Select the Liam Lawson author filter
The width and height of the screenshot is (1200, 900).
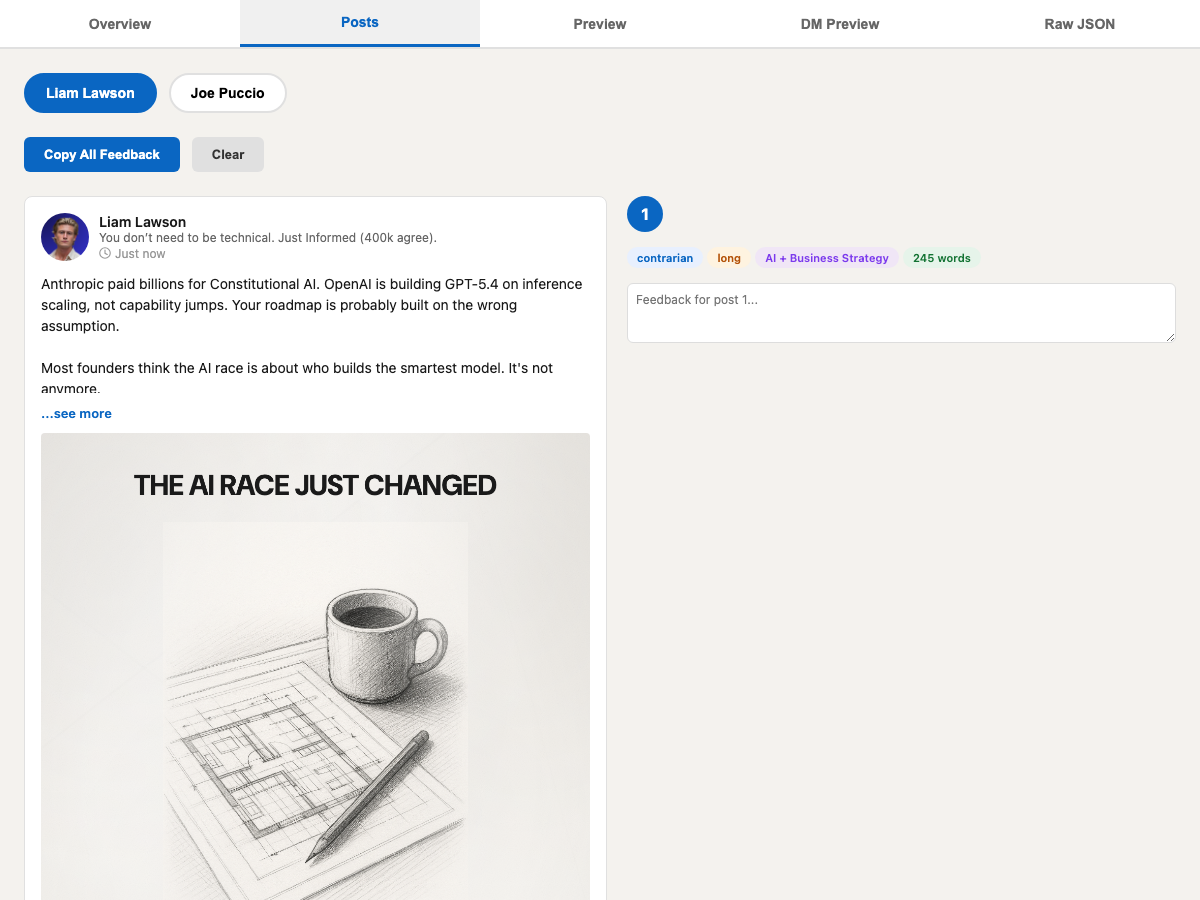point(90,93)
